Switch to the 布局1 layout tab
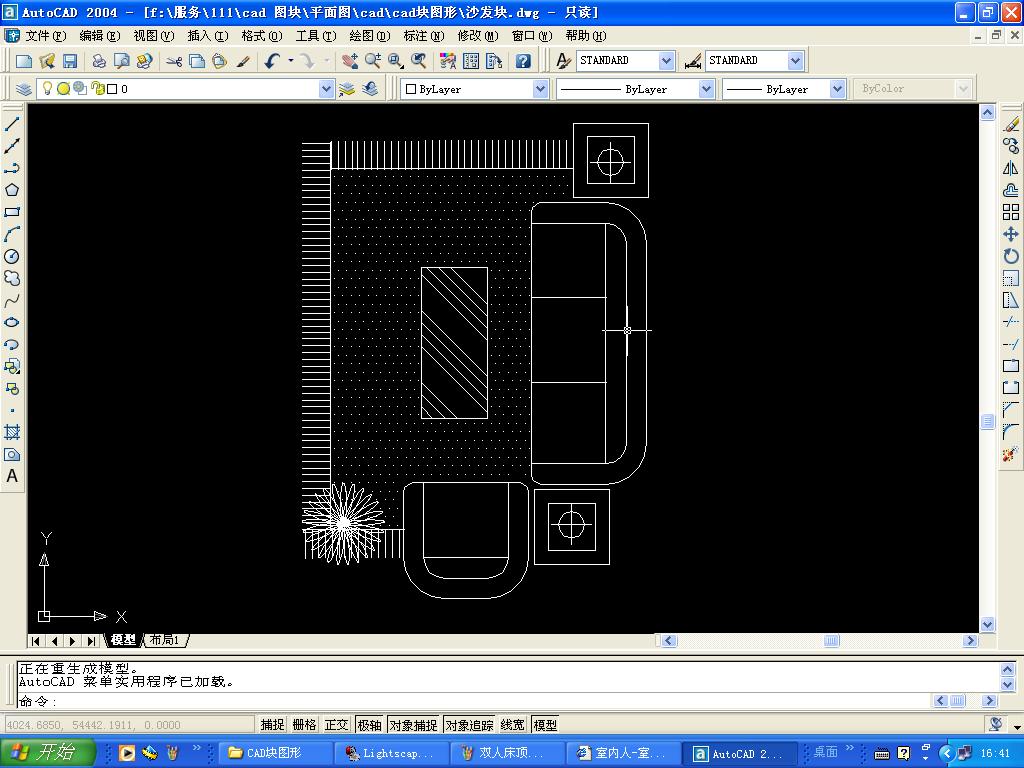Screen dimensions: 1024x768 [164, 640]
